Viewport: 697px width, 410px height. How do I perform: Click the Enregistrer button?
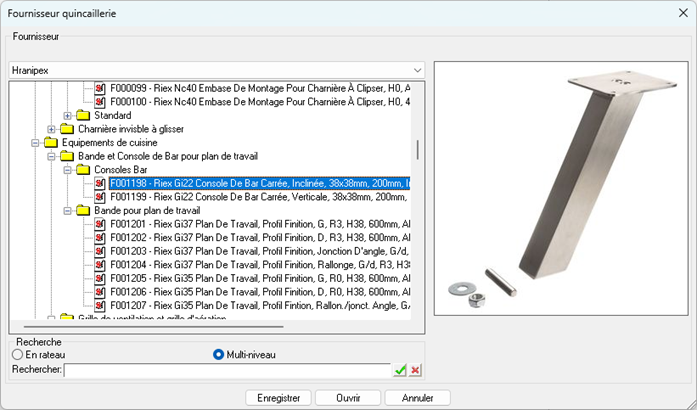(x=278, y=397)
